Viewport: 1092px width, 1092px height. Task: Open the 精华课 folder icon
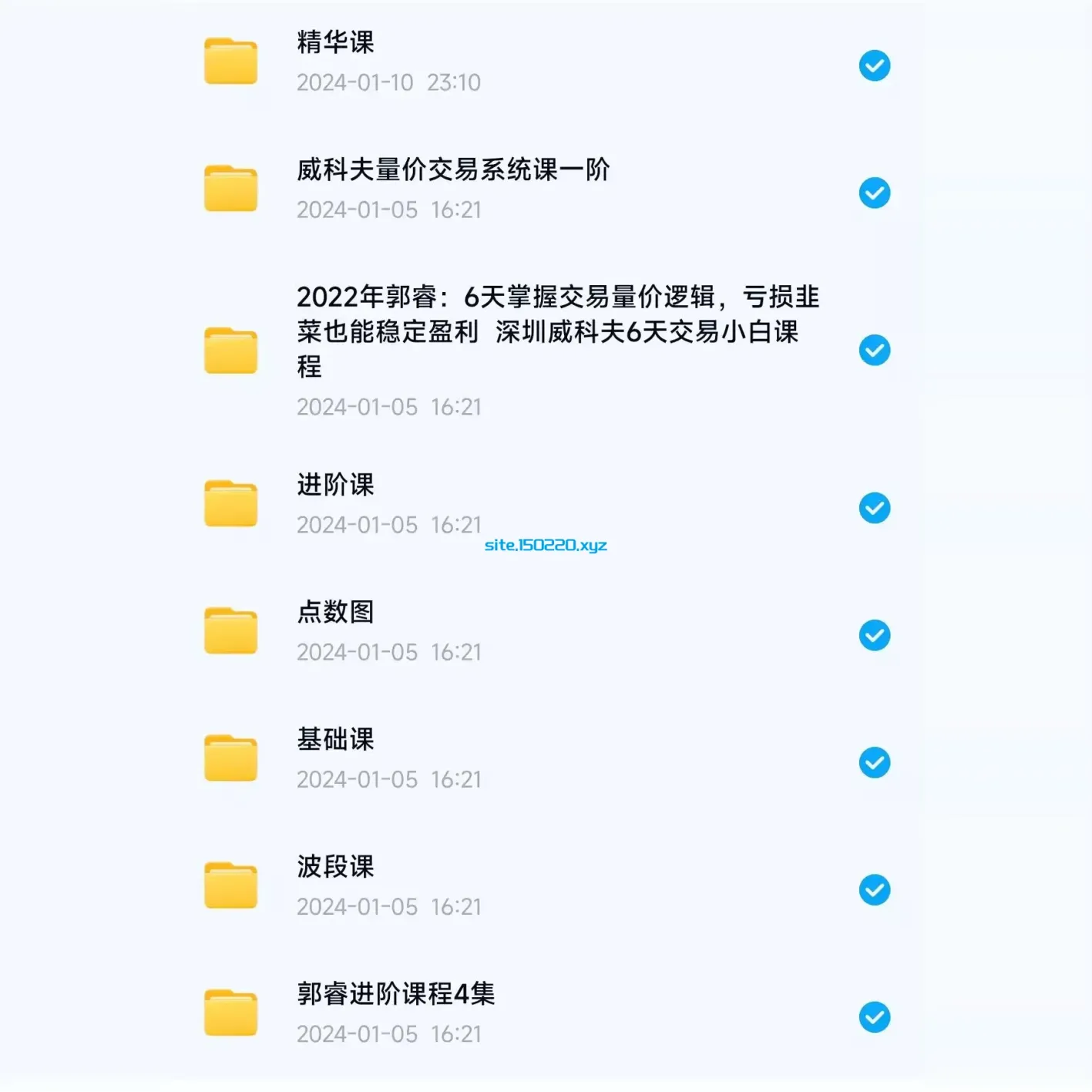230,61
